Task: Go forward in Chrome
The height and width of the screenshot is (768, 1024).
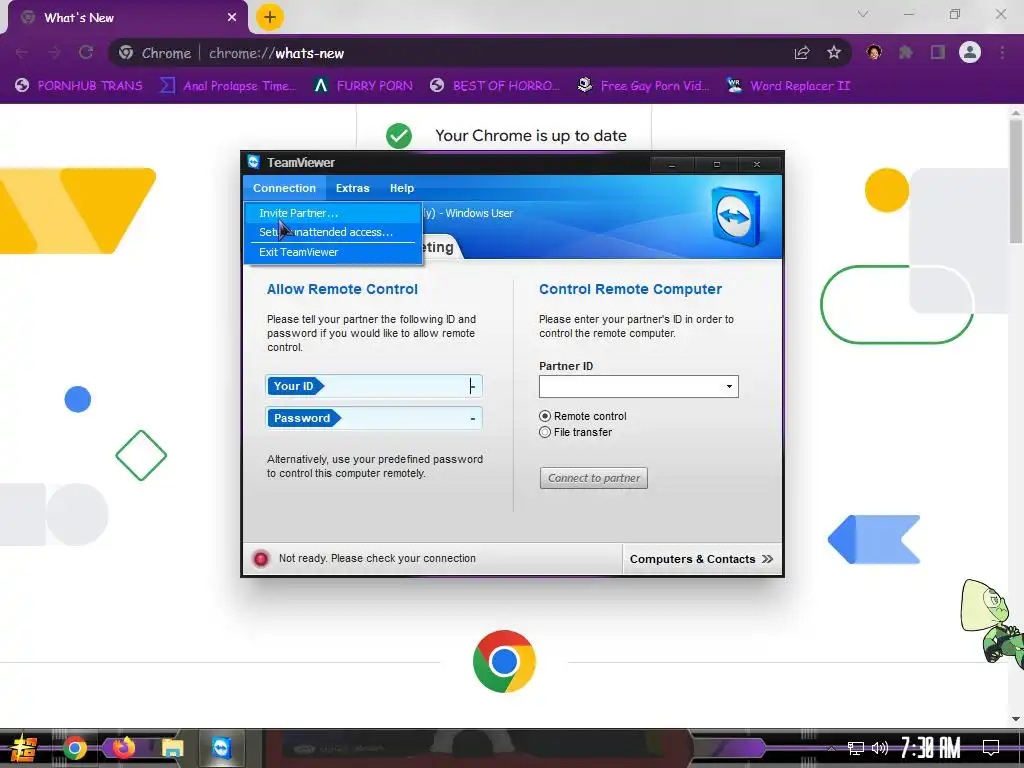Action: click(x=54, y=53)
